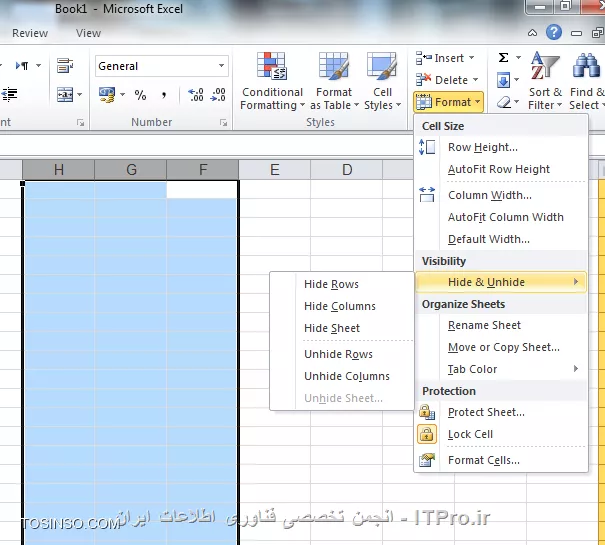Open the Format button dropdown
The width and height of the screenshot is (605, 545).
click(x=448, y=102)
